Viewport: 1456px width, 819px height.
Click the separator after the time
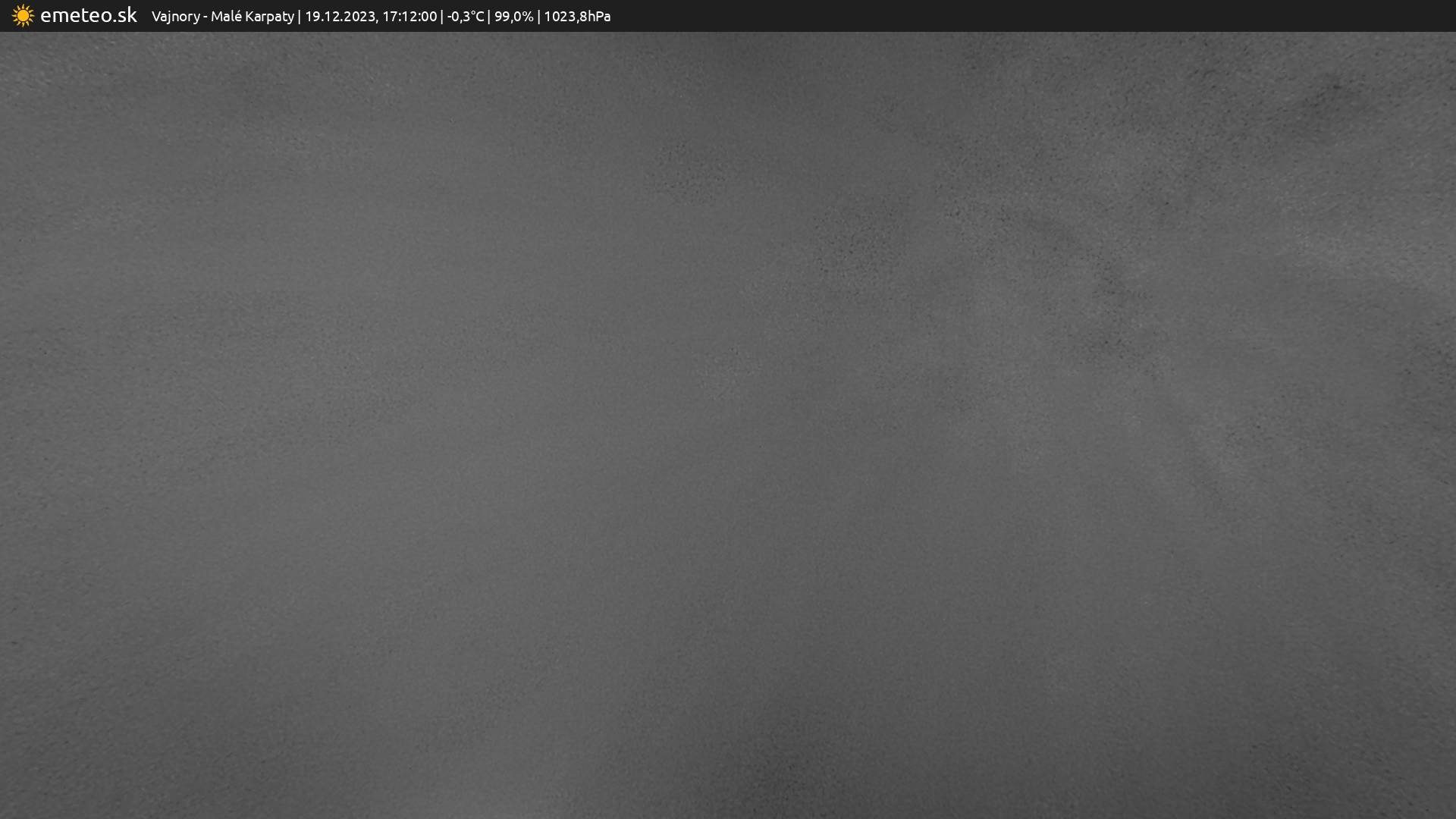pyautogui.click(x=442, y=16)
